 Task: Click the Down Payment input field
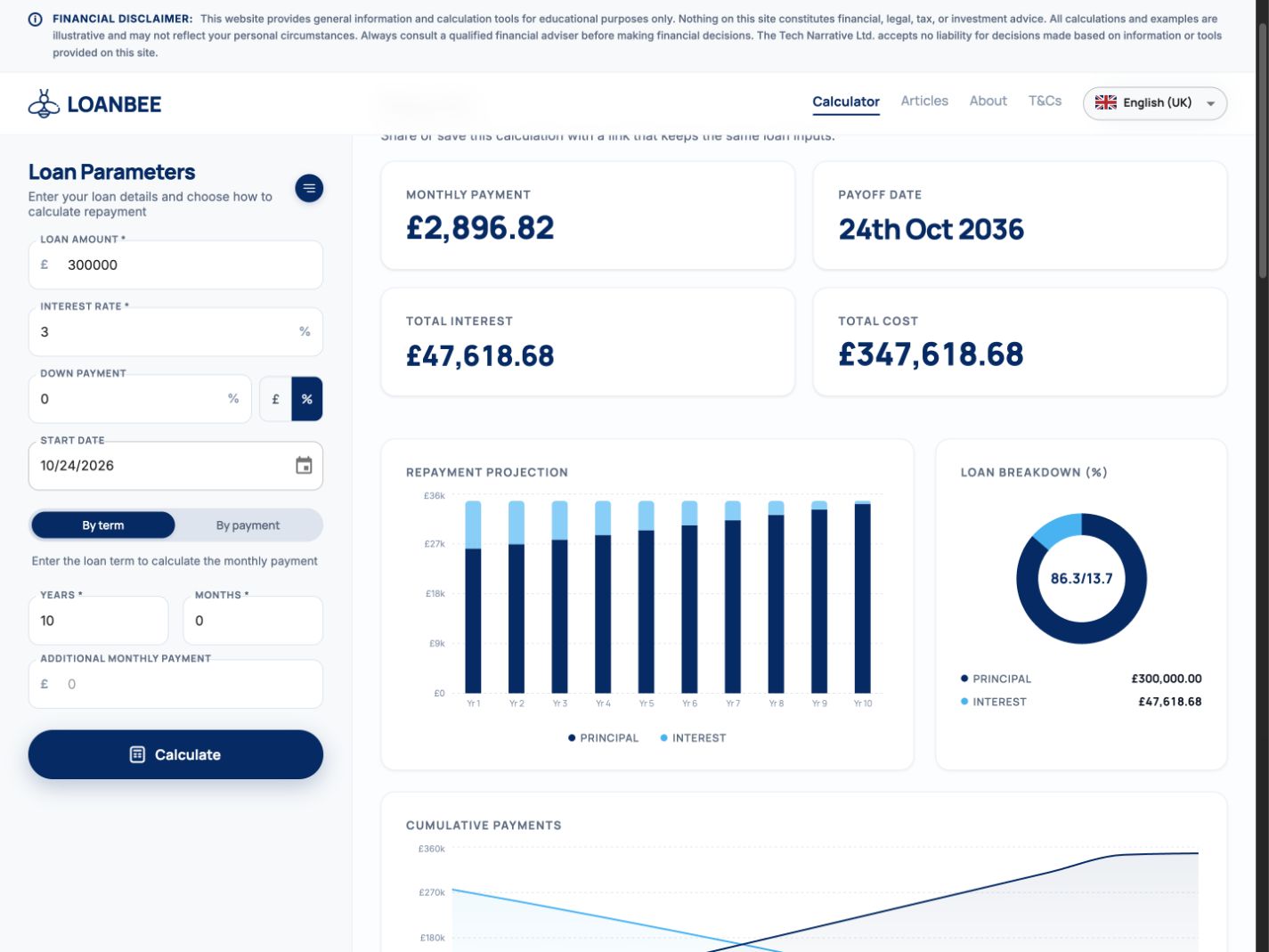pyautogui.click(x=140, y=399)
